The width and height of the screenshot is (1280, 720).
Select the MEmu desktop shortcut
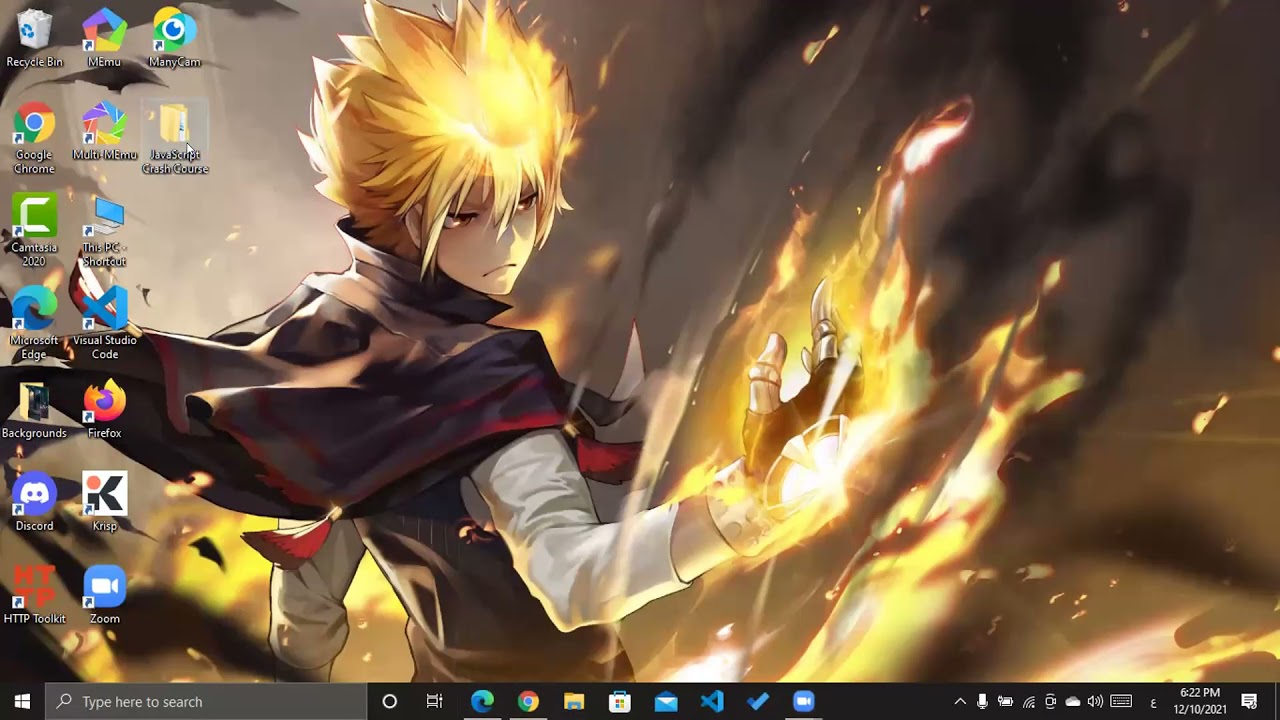click(104, 39)
